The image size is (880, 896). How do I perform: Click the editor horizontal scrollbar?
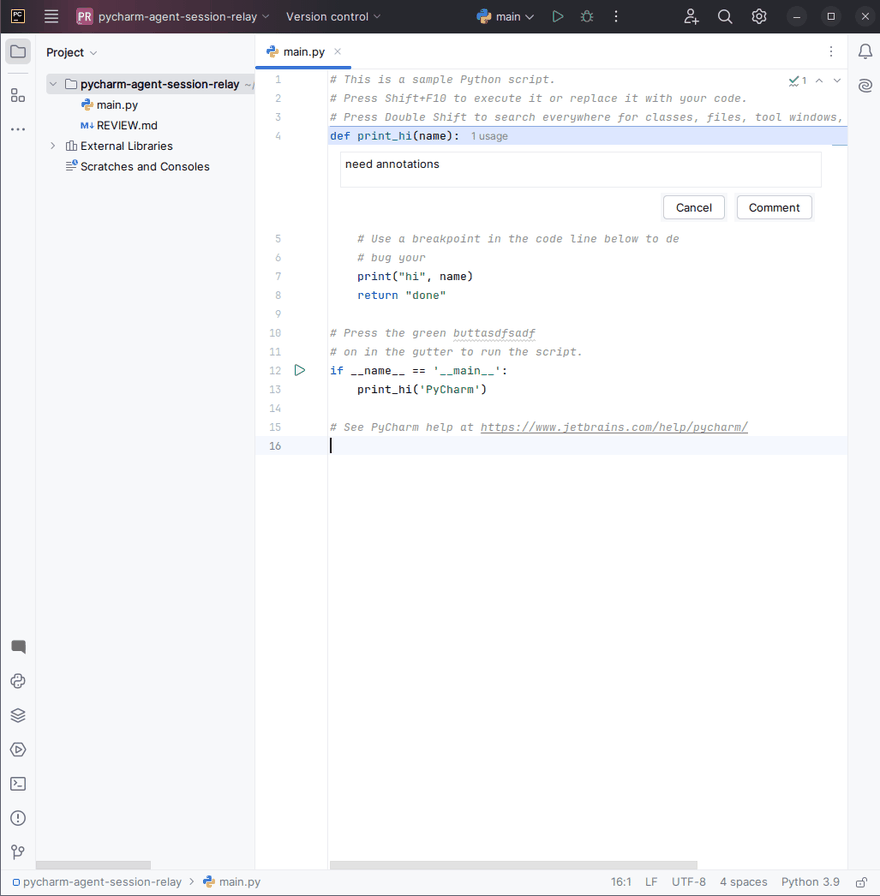513,865
